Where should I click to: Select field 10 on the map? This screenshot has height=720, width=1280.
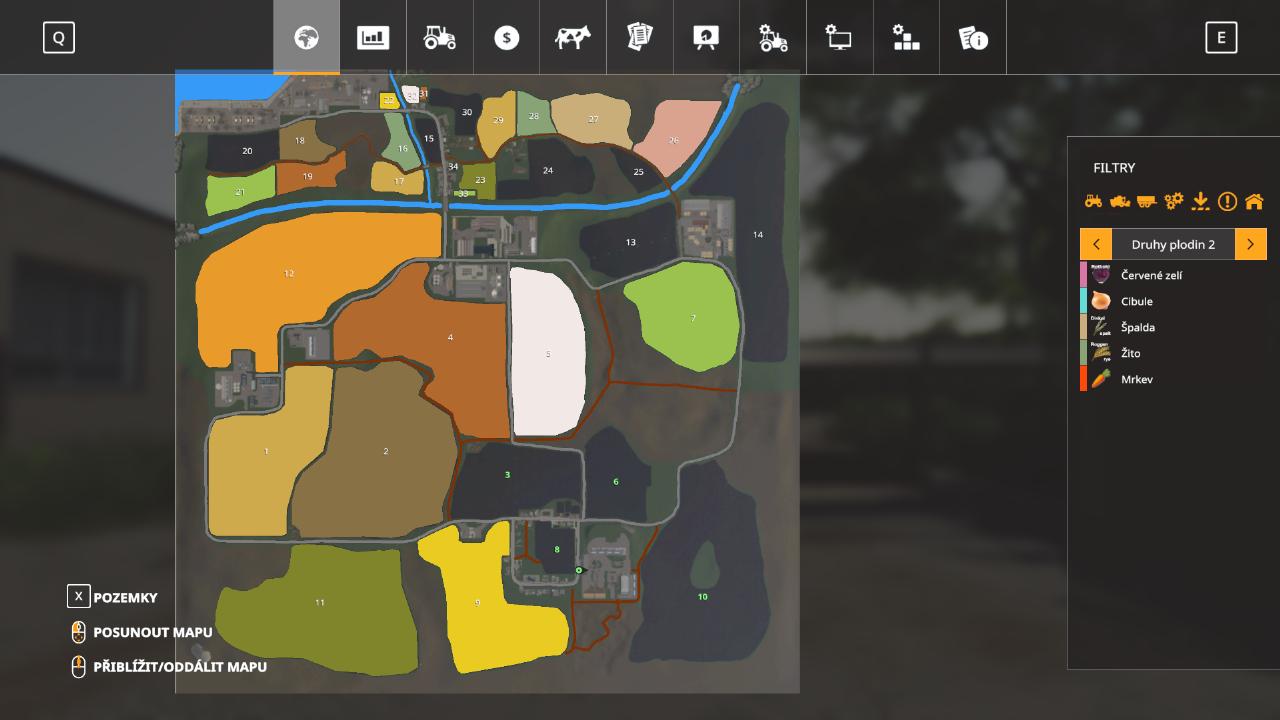pyautogui.click(x=702, y=596)
